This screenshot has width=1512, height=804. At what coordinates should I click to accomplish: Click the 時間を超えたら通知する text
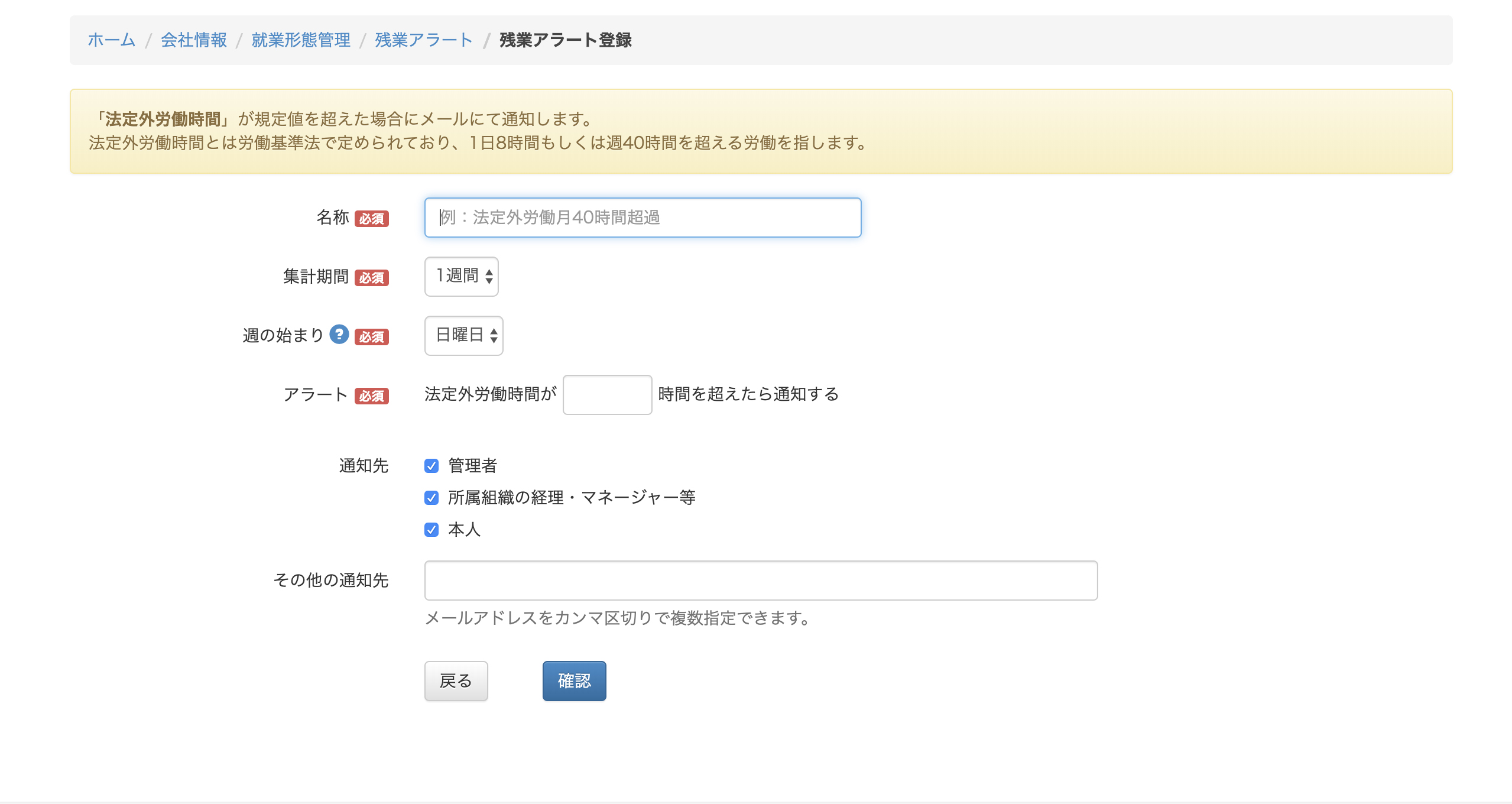(748, 394)
